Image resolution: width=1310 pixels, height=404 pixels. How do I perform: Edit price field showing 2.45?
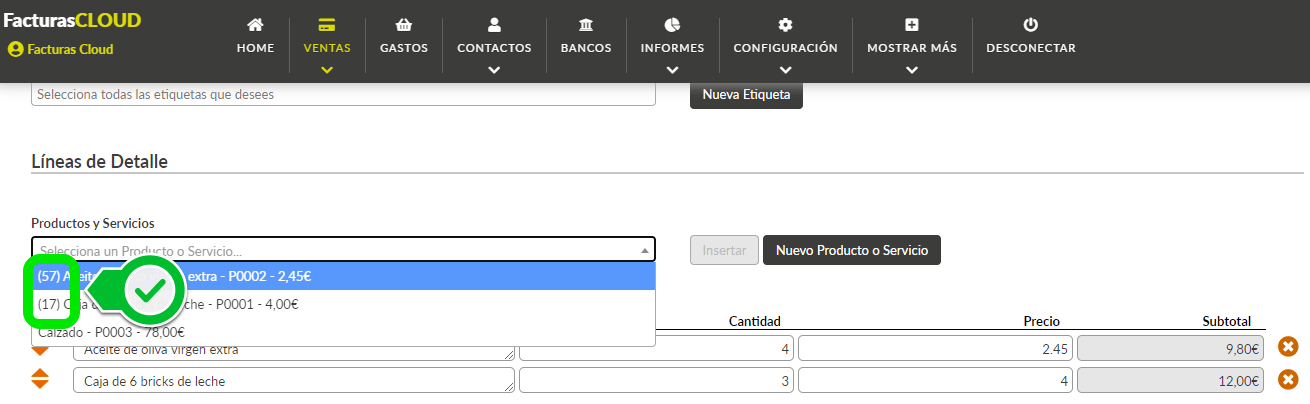point(936,348)
